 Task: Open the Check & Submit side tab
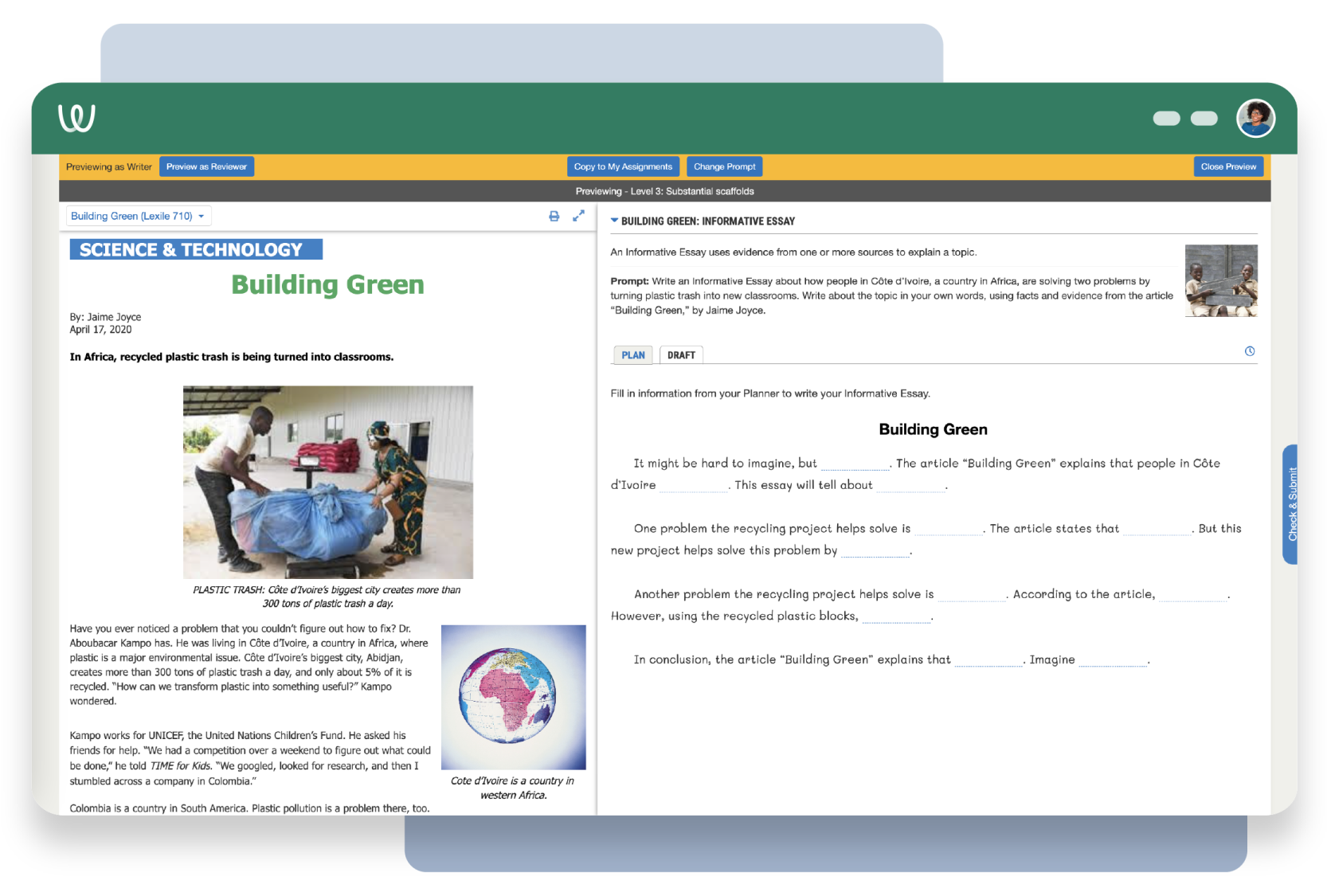pyautogui.click(x=1291, y=504)
